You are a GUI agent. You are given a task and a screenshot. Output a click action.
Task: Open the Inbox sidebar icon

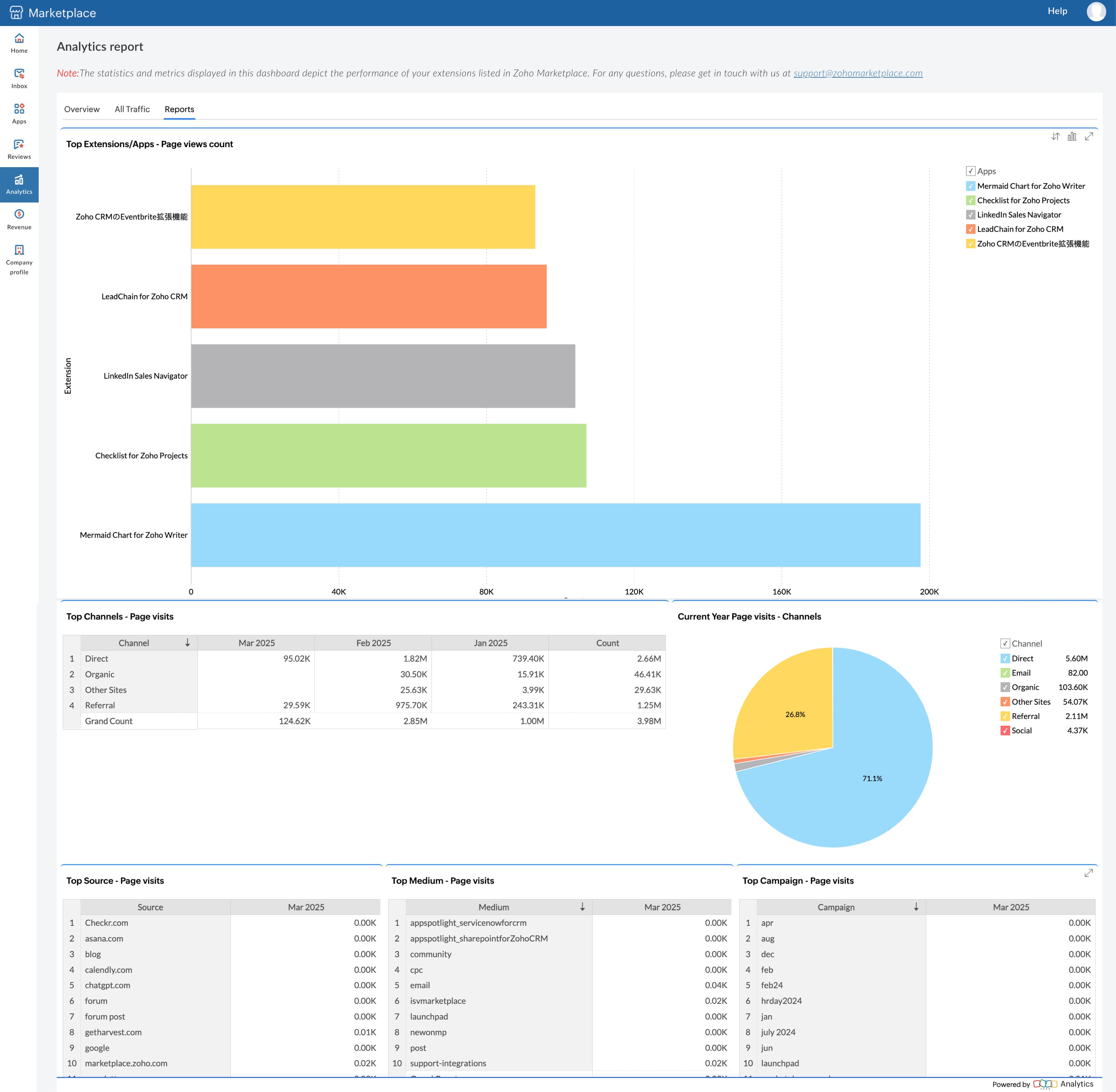(x=19, y=79)
